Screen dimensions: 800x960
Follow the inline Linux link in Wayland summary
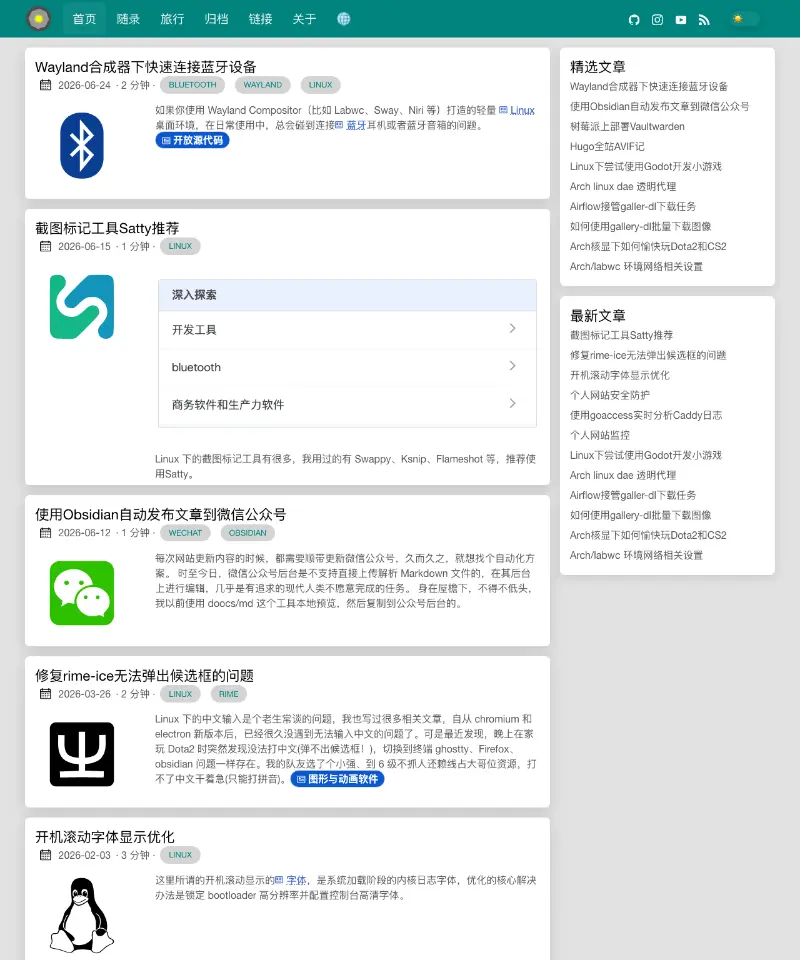click(x=517, y=110)
